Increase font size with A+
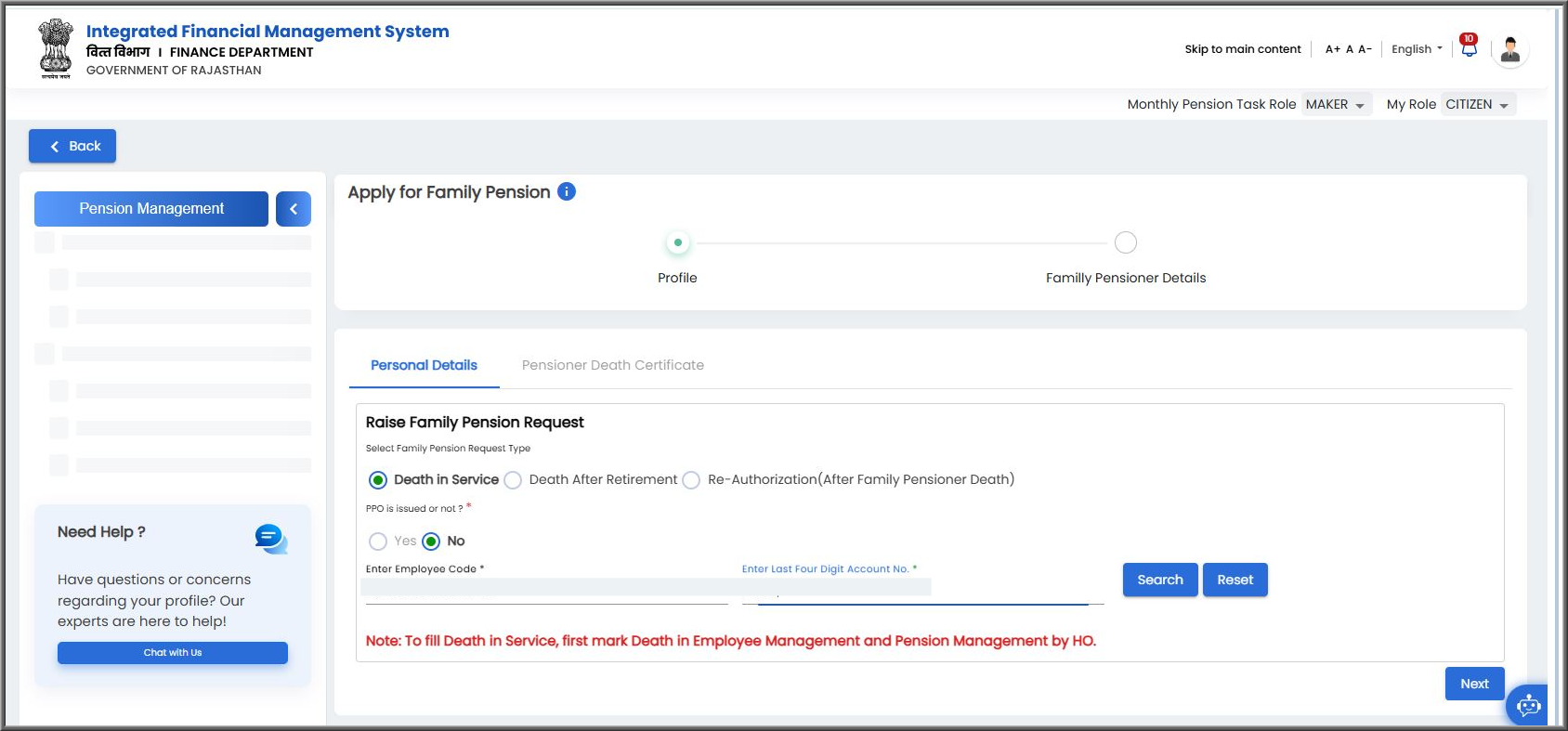Image resolution: width=1568 pixels, height=731 pixels. tap(1332, 49)
